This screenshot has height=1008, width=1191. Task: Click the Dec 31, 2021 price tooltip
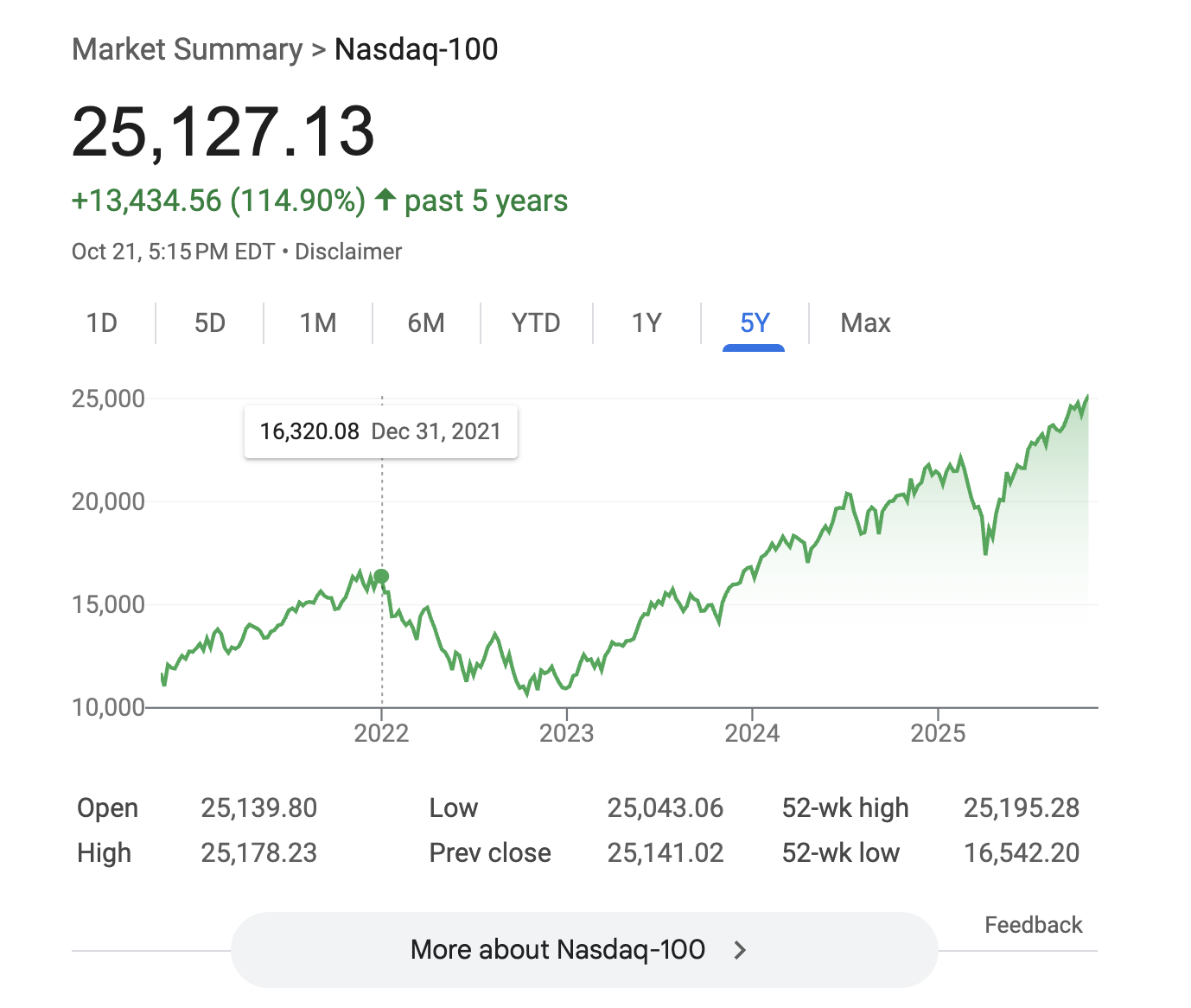(380, 431)
